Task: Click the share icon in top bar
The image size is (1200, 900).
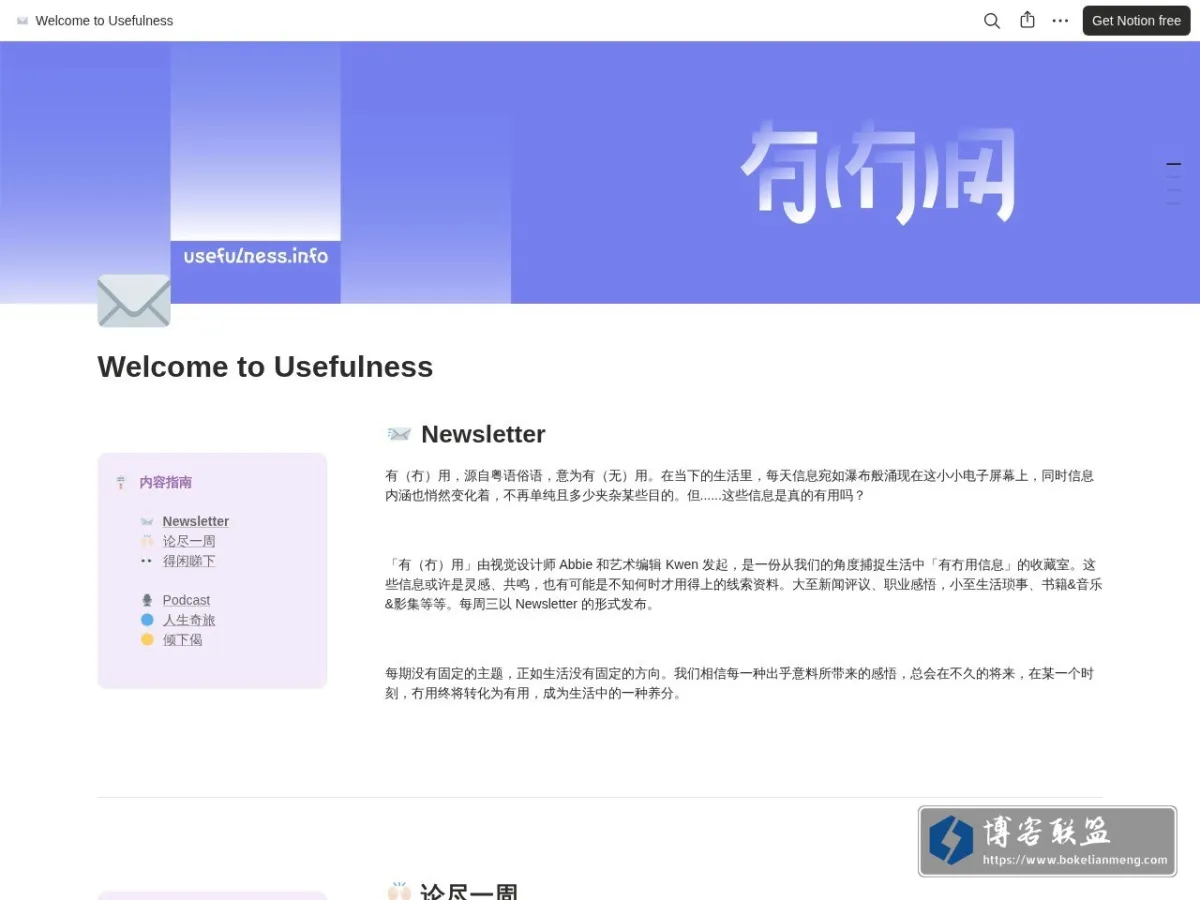Action: 1027,20
